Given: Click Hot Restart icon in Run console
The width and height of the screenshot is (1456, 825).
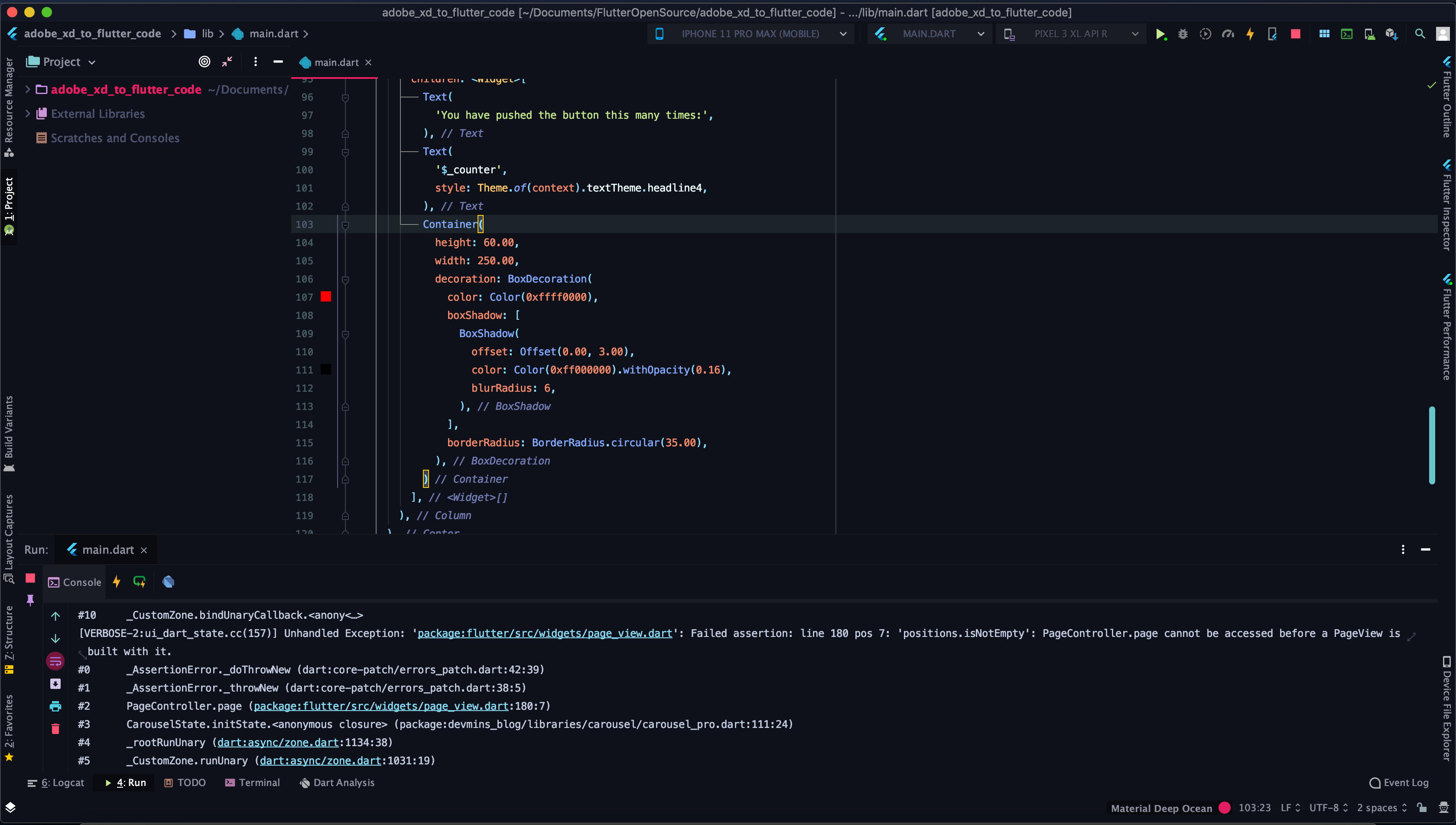Looking at the screenshot, I should (x=140, y=582).
